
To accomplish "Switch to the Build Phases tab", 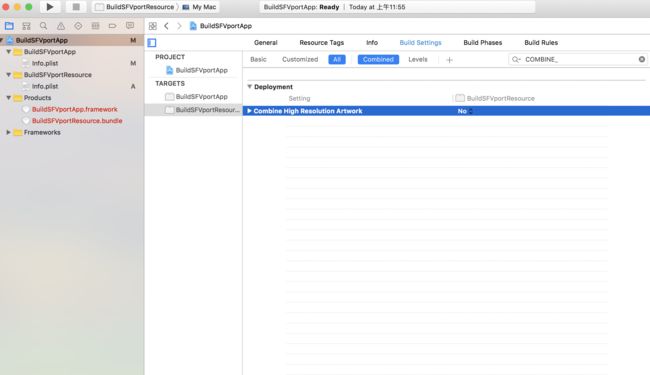I will 483,43.
